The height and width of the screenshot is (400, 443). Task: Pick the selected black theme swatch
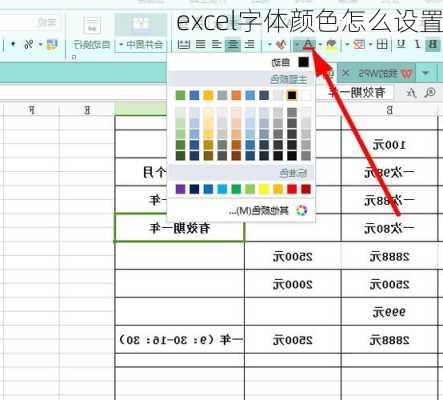coord(292,96)
